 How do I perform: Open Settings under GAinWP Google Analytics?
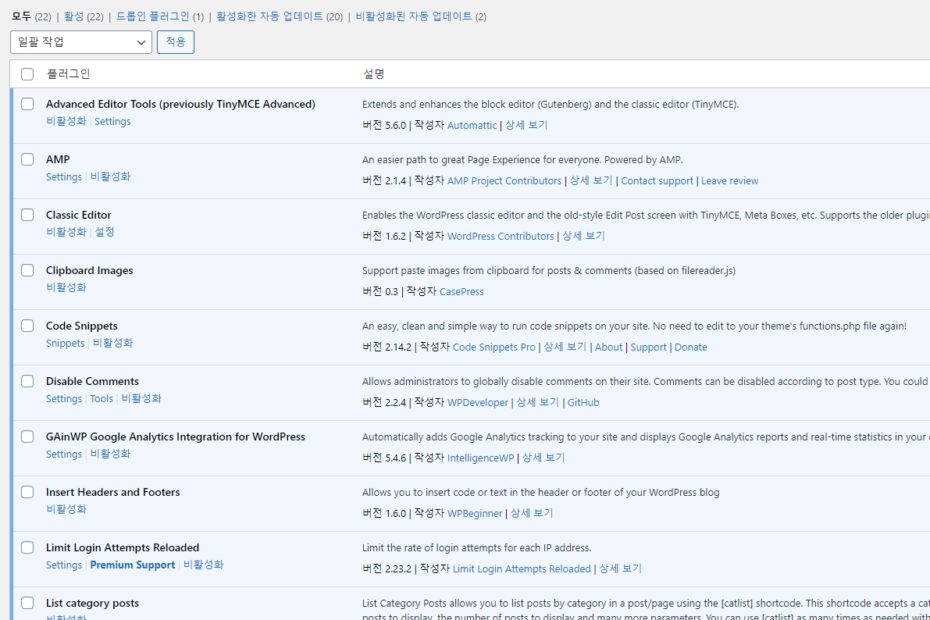64,454
